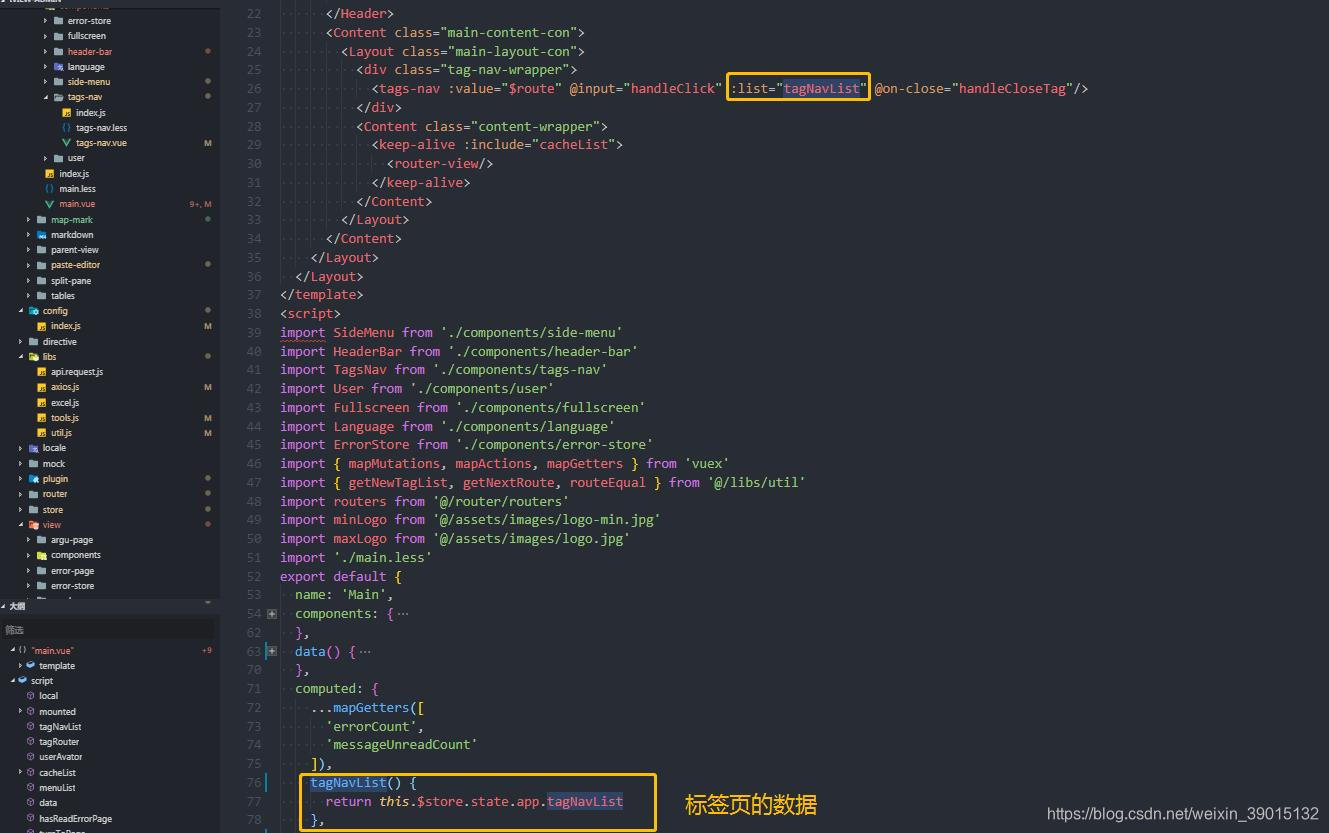
Task: Expand the header-bar folder arrow
Action: click(x=45, y=52)
